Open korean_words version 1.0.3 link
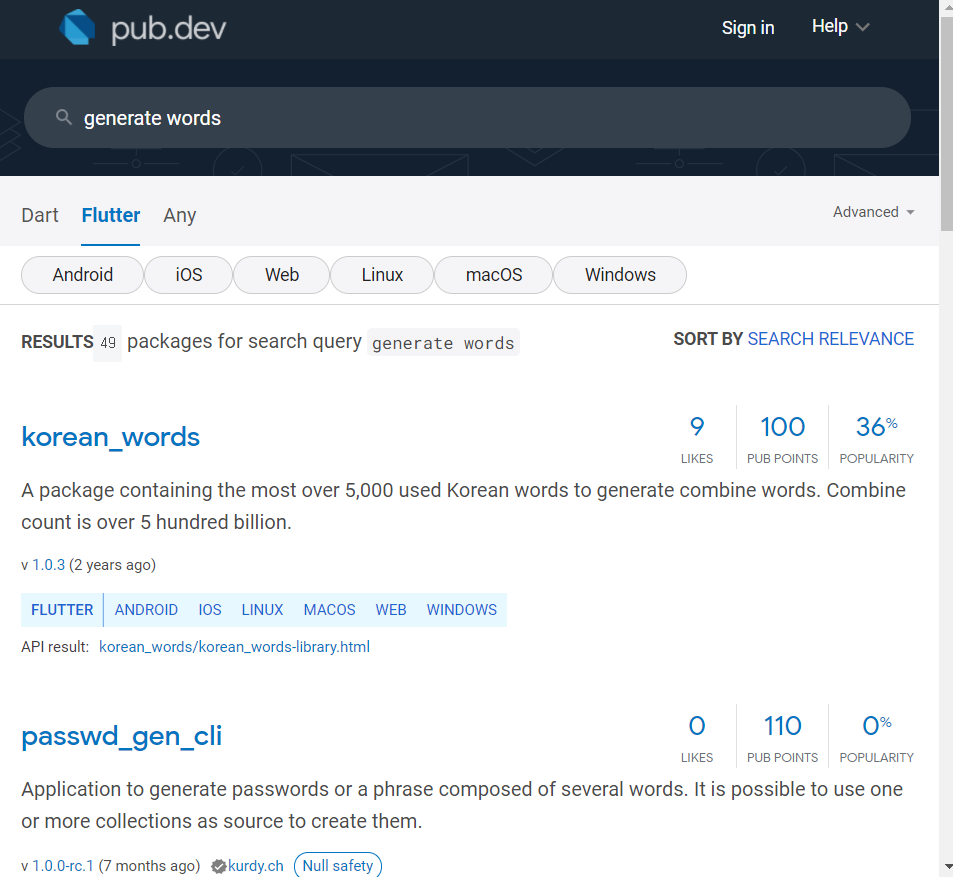The height and width of the screenshot is (877, 953). pyautogui.click(x=49, y=565)
